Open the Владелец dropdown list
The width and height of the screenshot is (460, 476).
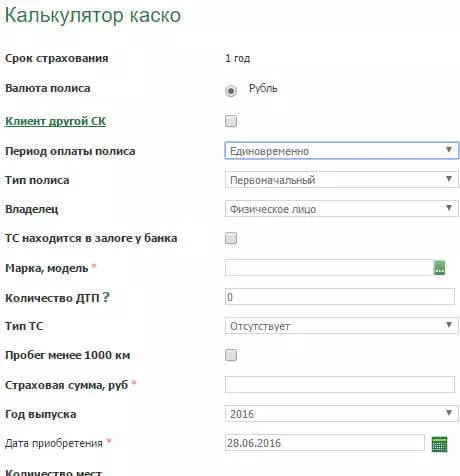point(342,209)
